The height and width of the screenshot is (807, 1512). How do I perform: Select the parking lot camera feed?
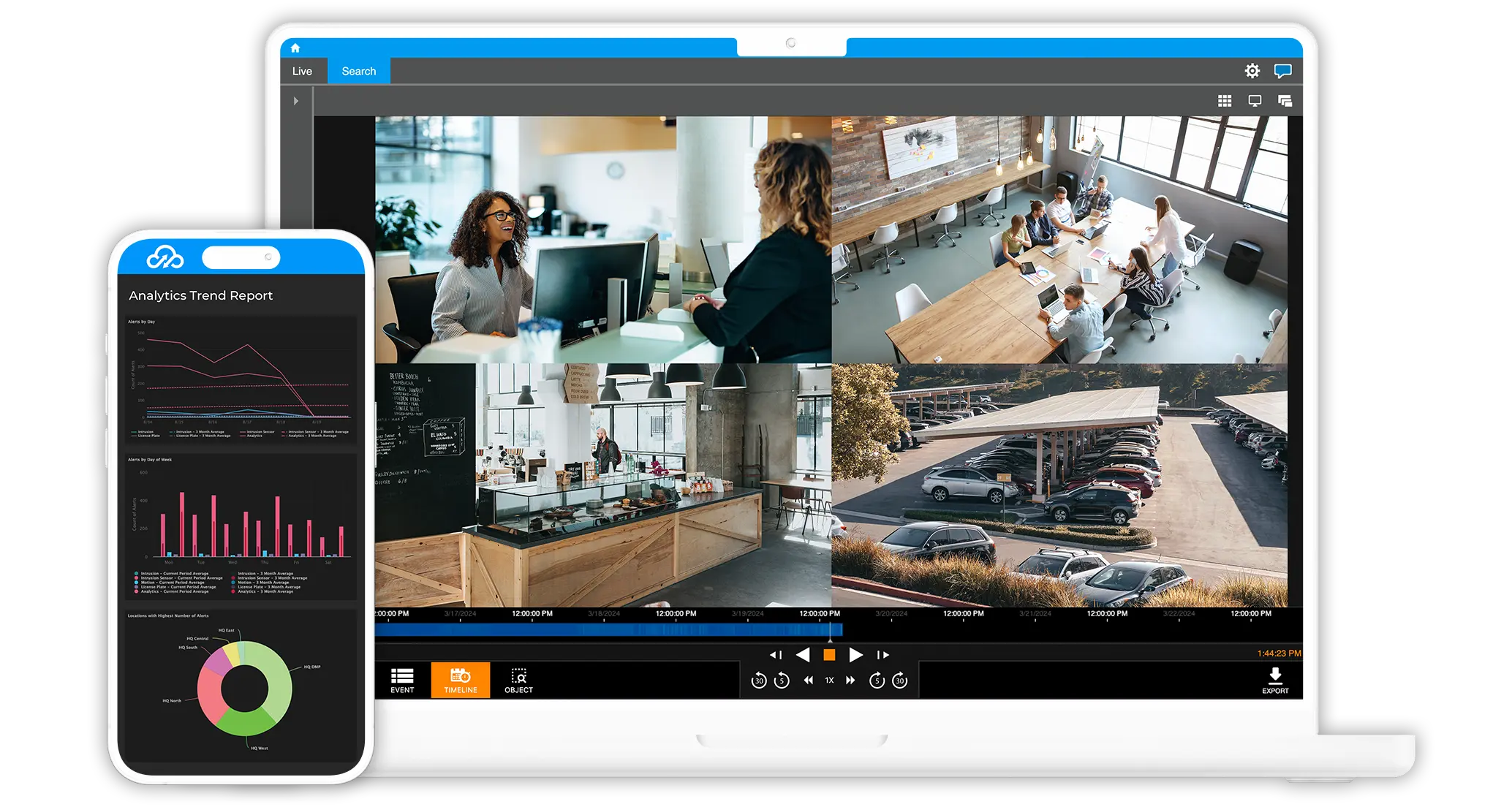1059,485
